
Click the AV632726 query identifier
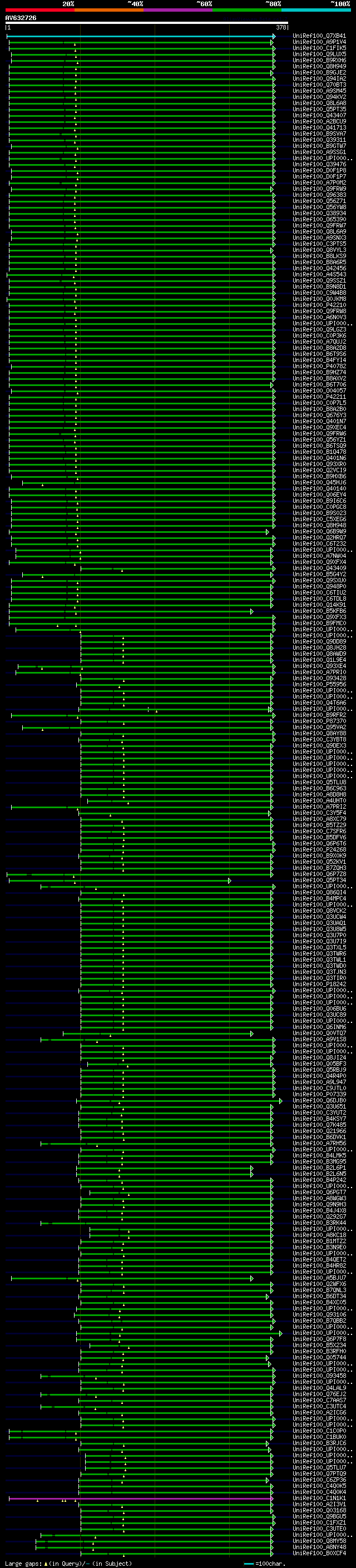click(x=21, y=18)
